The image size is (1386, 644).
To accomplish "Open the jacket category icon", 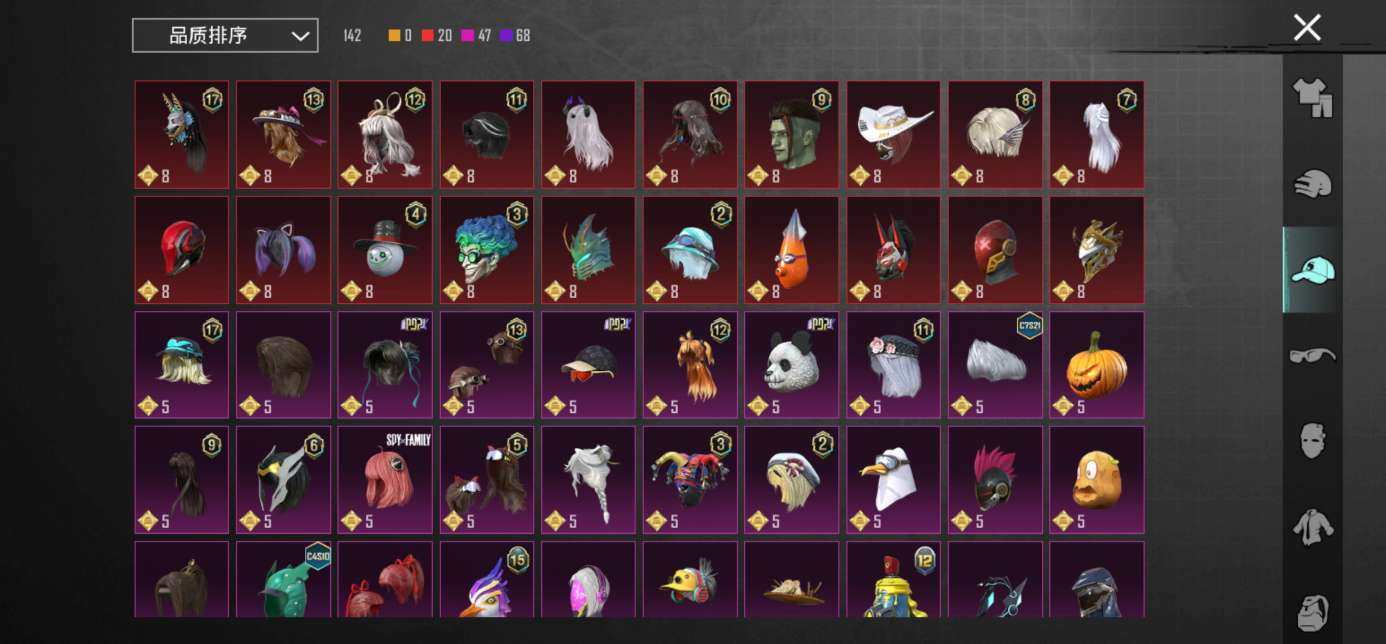I will click(1312, 526).
